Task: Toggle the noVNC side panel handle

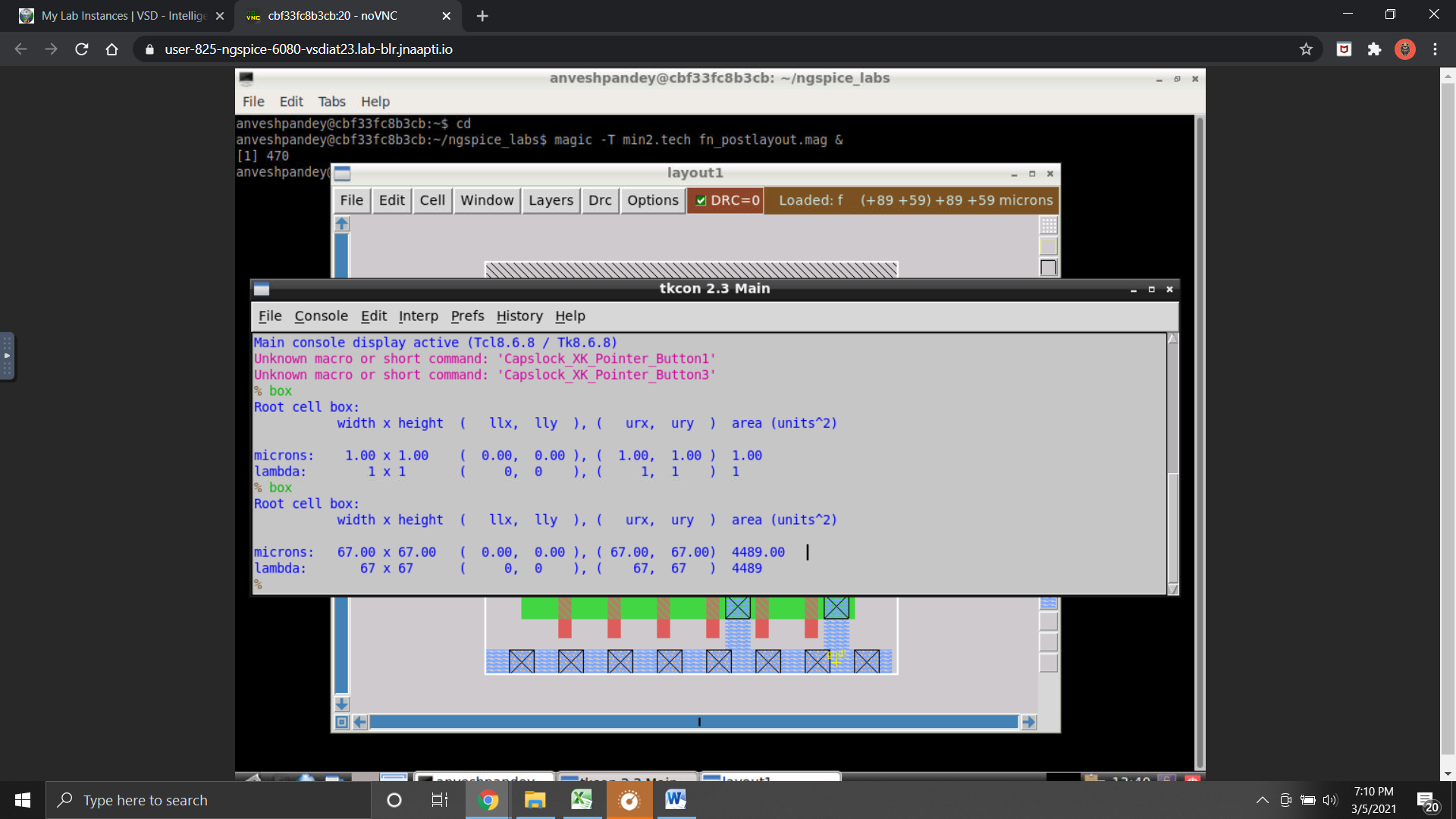Action: click(8, 356)
